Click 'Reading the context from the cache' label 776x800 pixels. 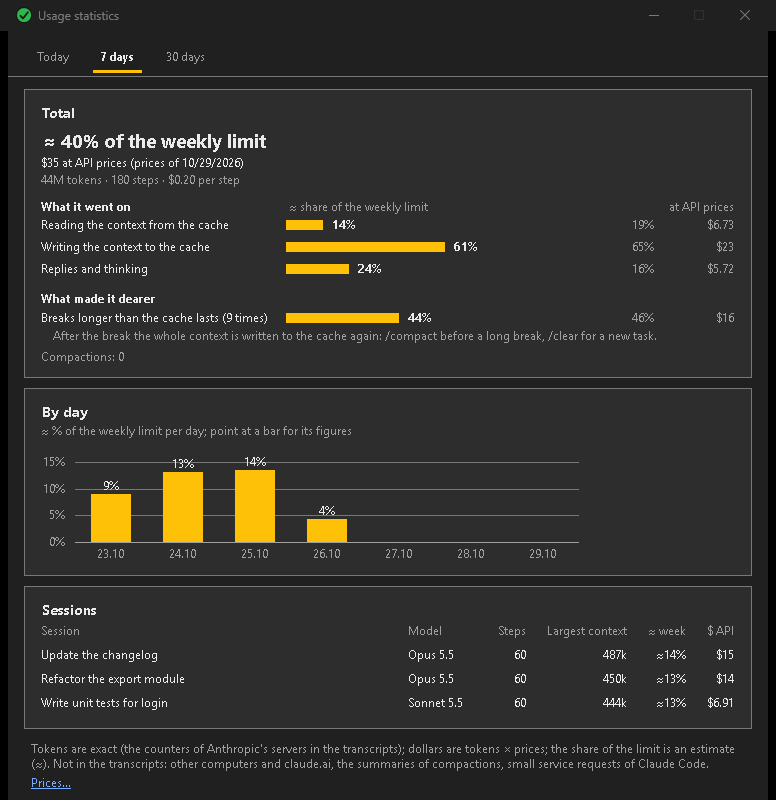point(135,225)
